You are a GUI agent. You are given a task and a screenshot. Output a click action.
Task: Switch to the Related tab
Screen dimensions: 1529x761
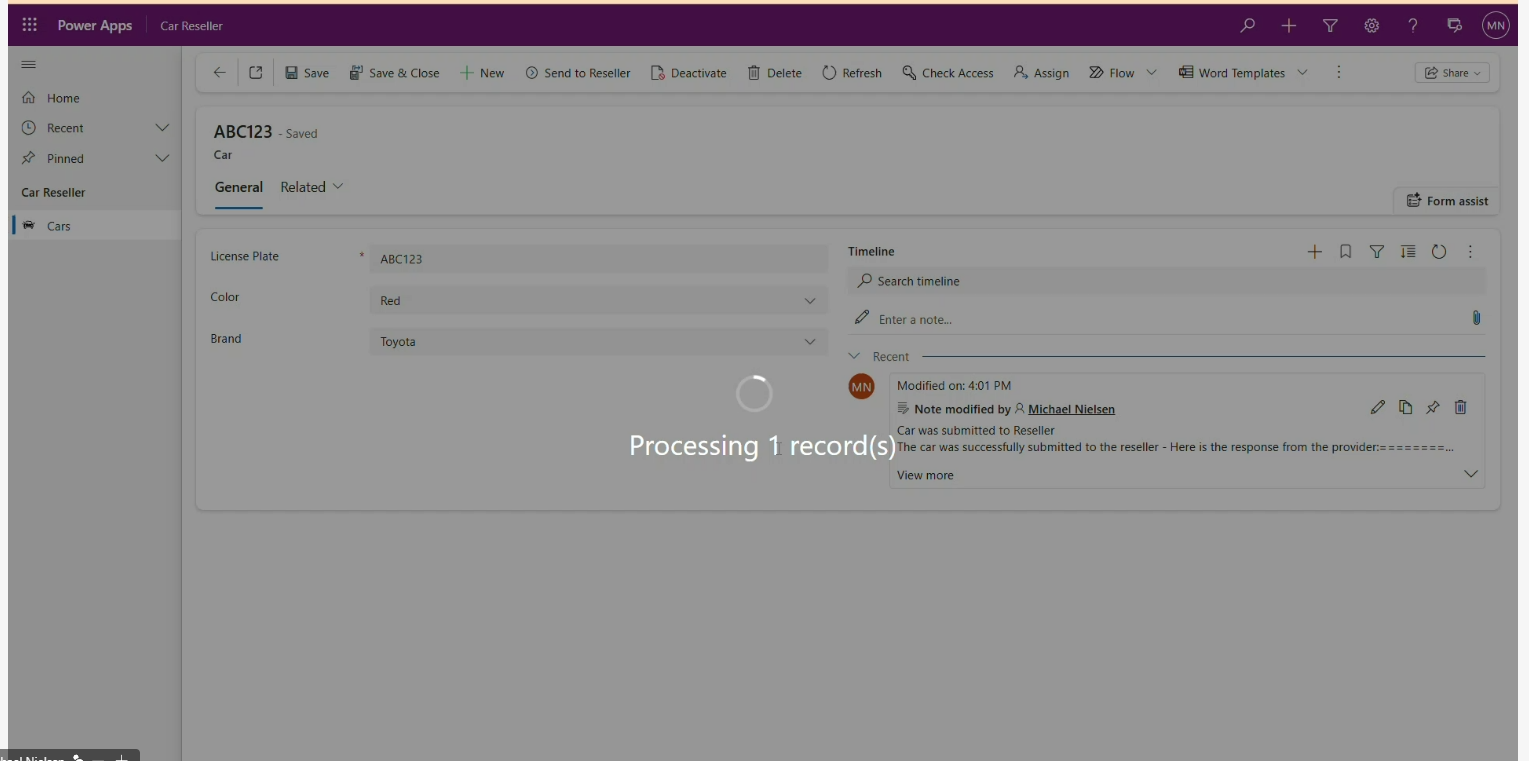[311, 187]
